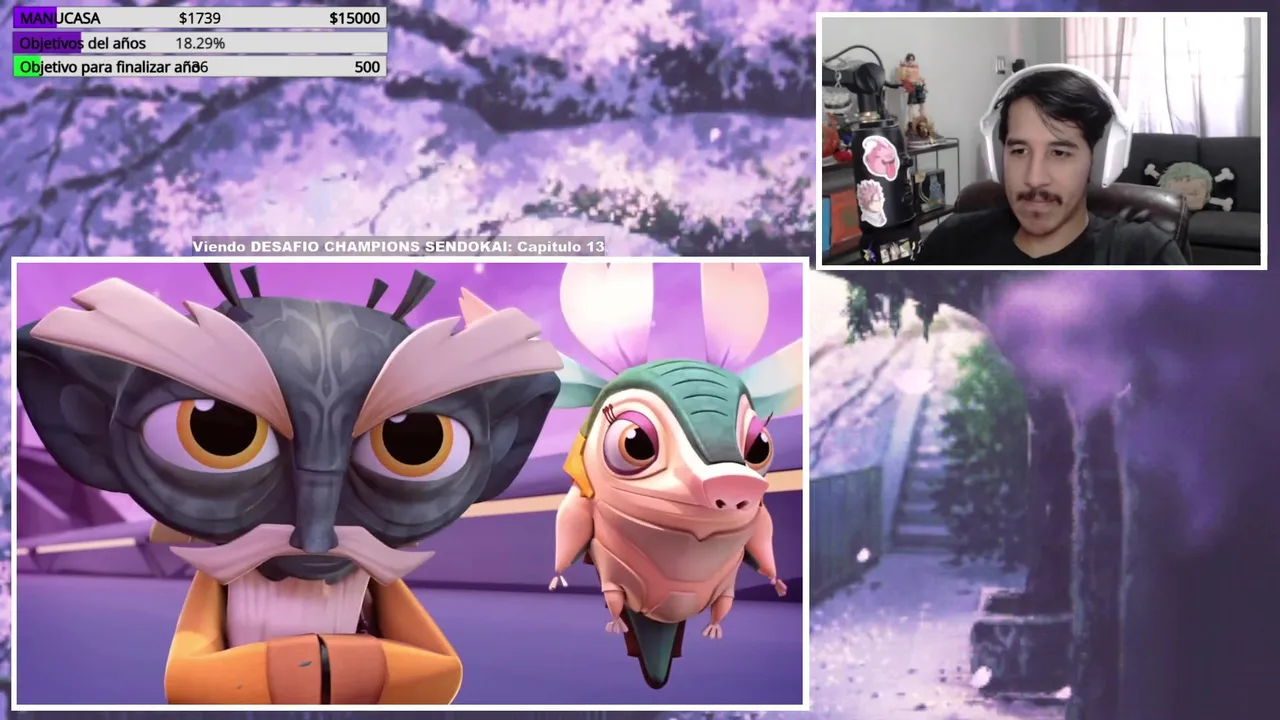Screen dimensions: 1280x720
Task: Click the 18.29% percentage value
Action: [200, 43]
